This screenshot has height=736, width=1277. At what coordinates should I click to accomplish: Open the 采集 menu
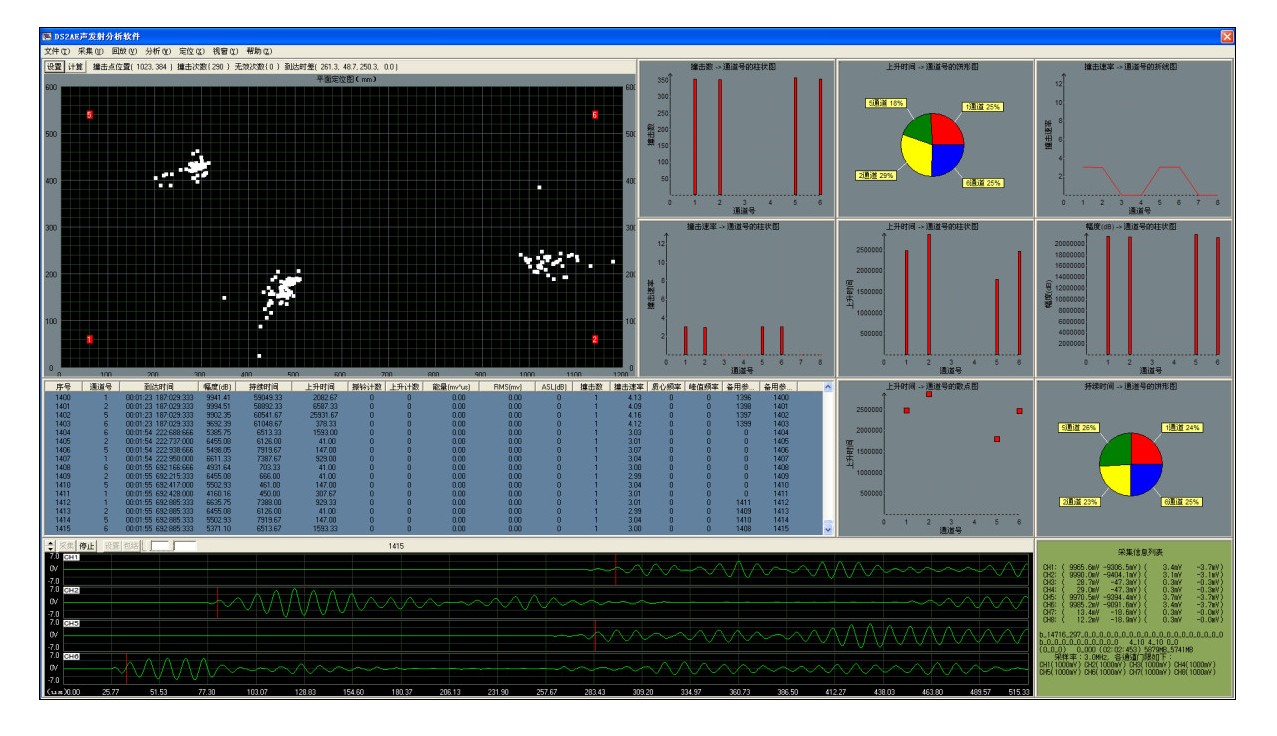click(91, 50)
